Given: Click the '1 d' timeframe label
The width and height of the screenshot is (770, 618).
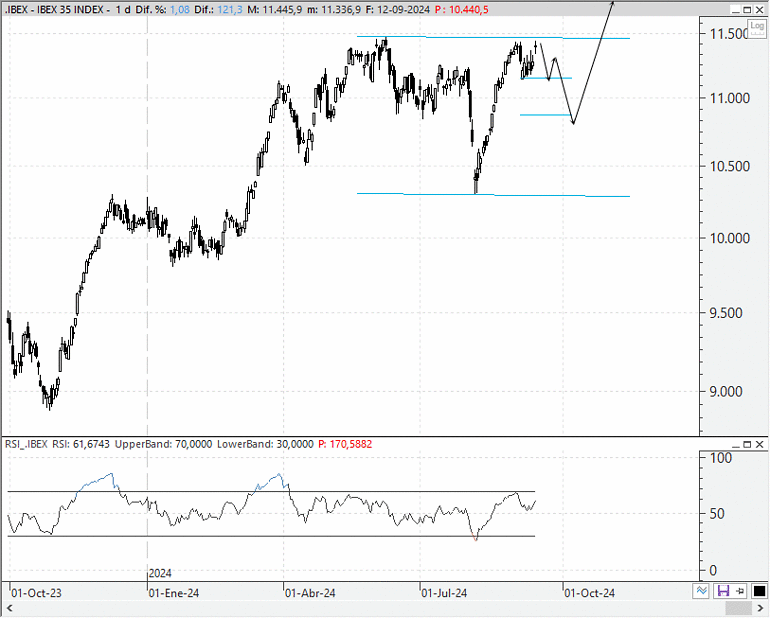Looking at the screenshot, I should point(123,10).
